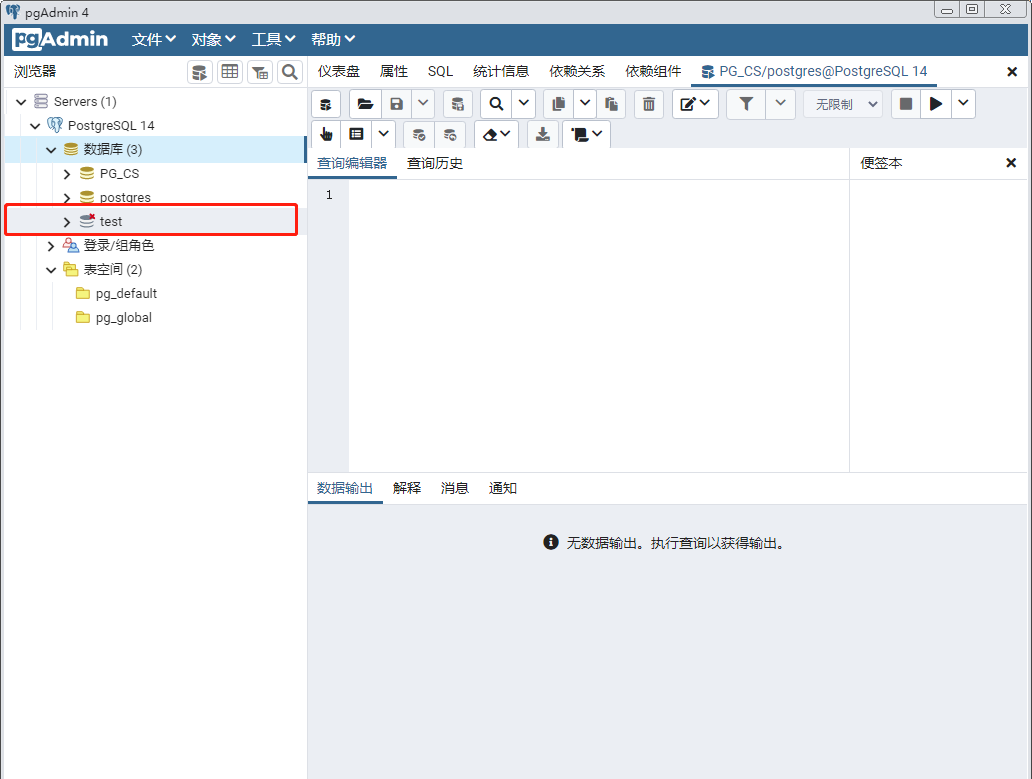Open the macros scroll icon dropdown

pyautogui.click(x=586, y=134)
